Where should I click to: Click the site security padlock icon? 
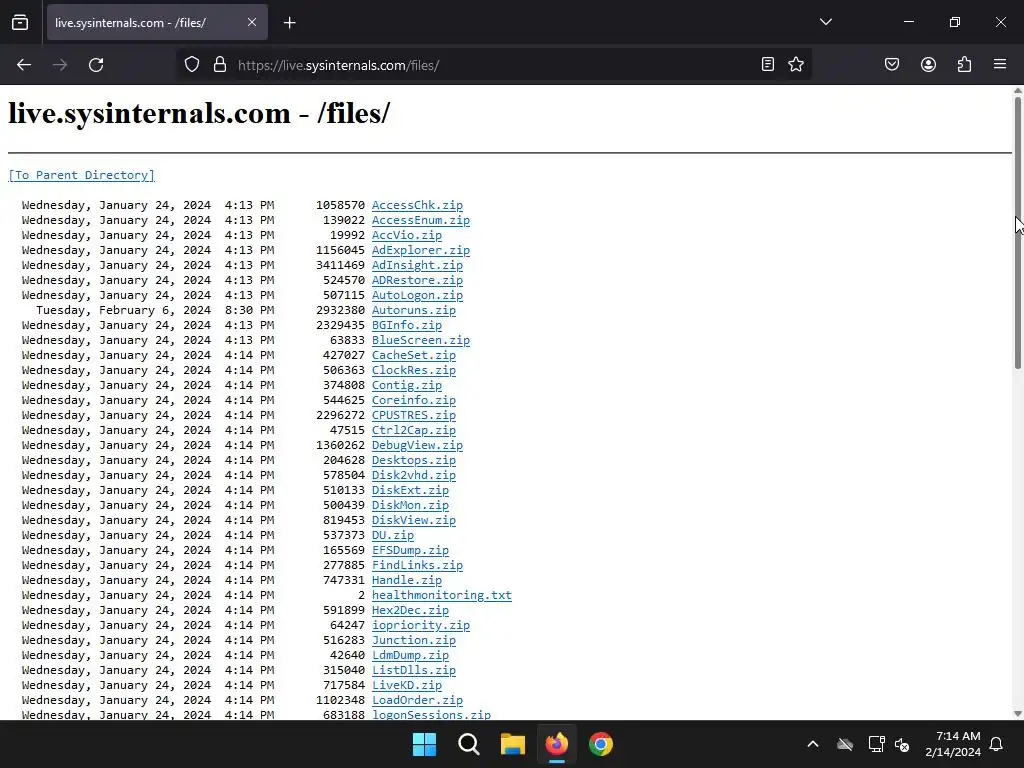[220, 65]
